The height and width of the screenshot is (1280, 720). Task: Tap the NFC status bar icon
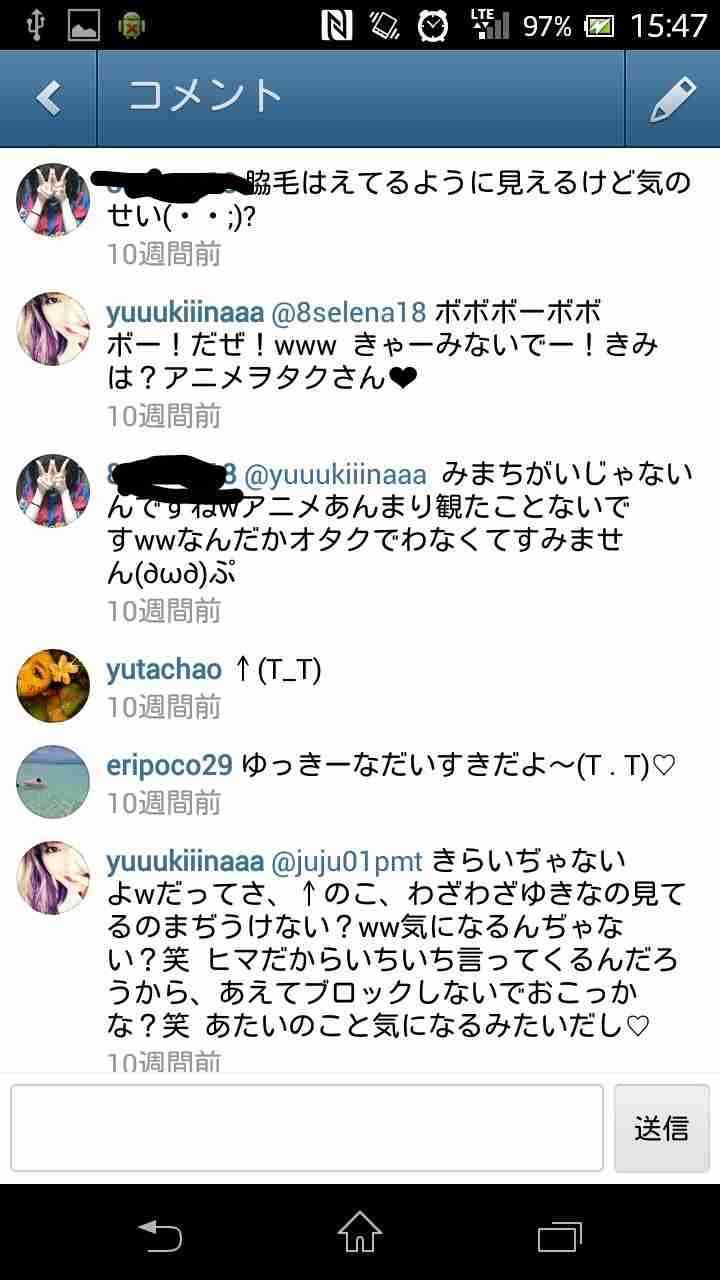point(337,25)
